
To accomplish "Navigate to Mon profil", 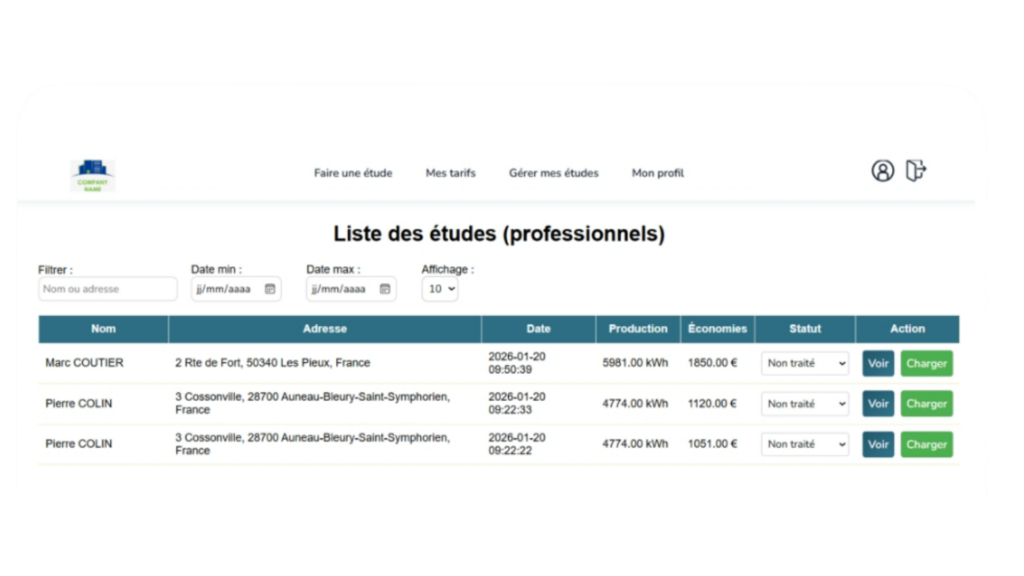I will pyautogui.click(x=658, y=173).
